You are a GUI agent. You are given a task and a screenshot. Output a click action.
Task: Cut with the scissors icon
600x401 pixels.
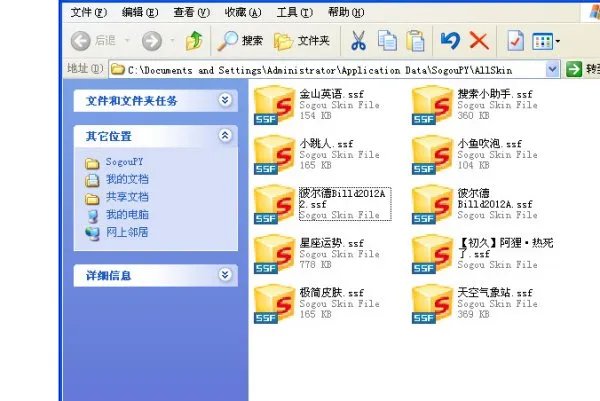(x=358, y=41)
